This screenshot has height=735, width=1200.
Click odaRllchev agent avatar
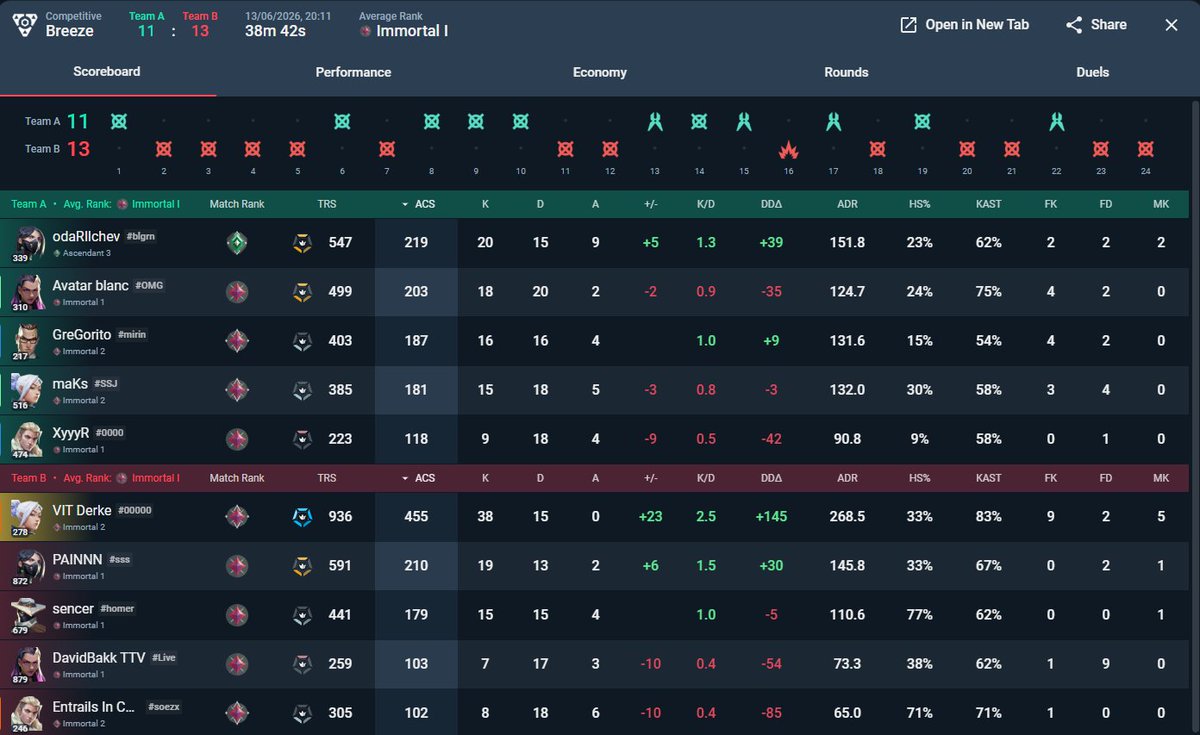pyautogui.click(x=28, y=243)
